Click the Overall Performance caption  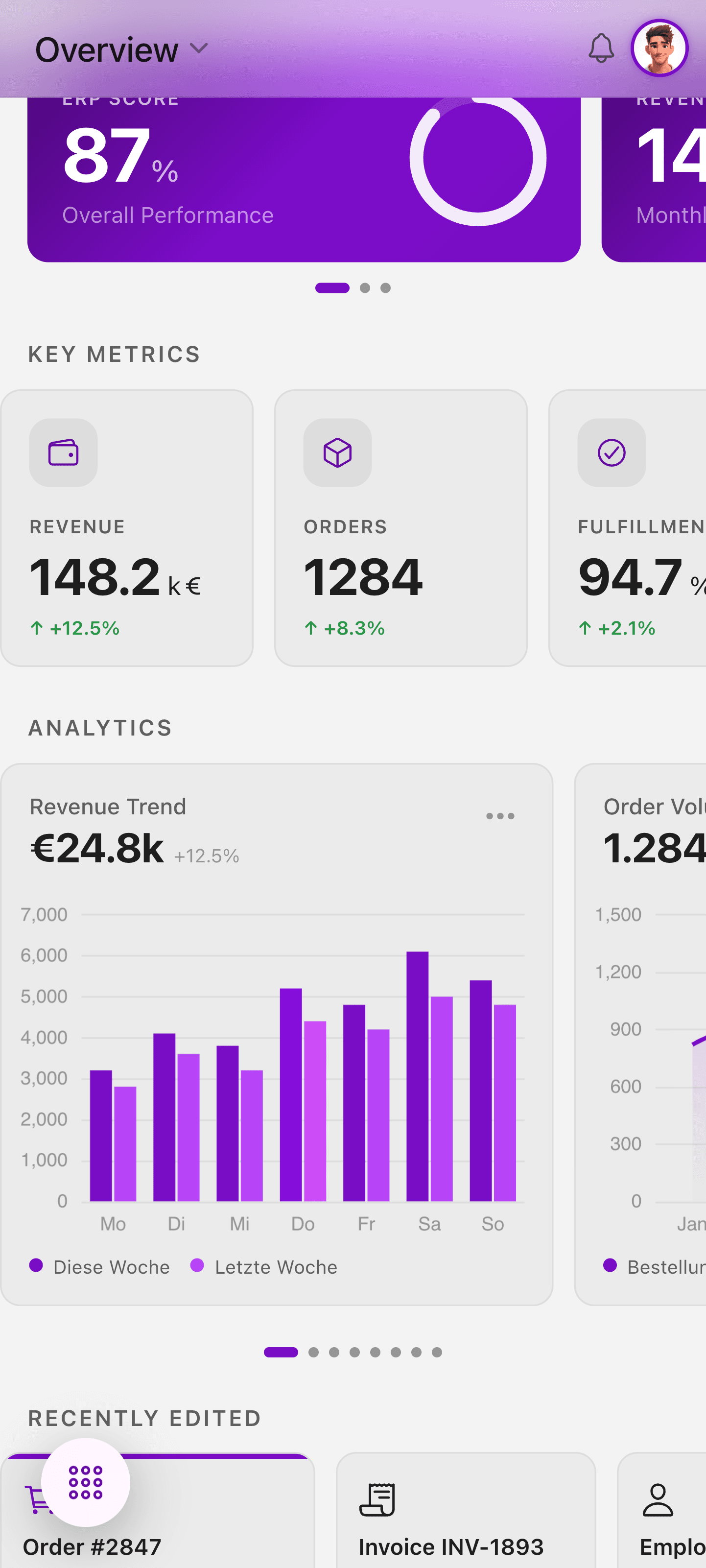(x=168, y=215)
